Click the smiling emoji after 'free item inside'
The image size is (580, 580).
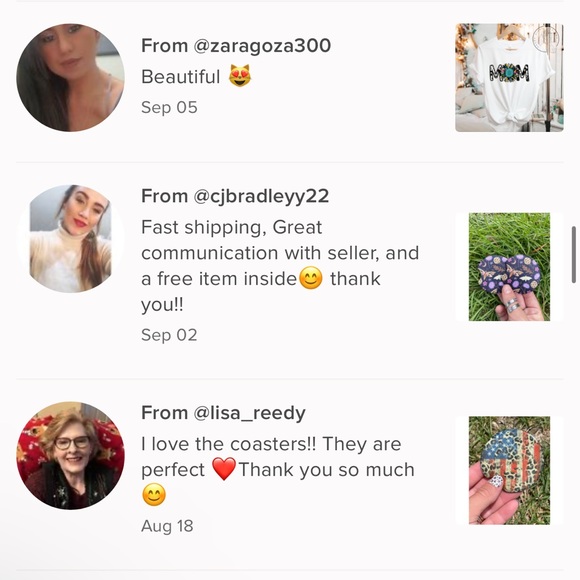point(311,278)
